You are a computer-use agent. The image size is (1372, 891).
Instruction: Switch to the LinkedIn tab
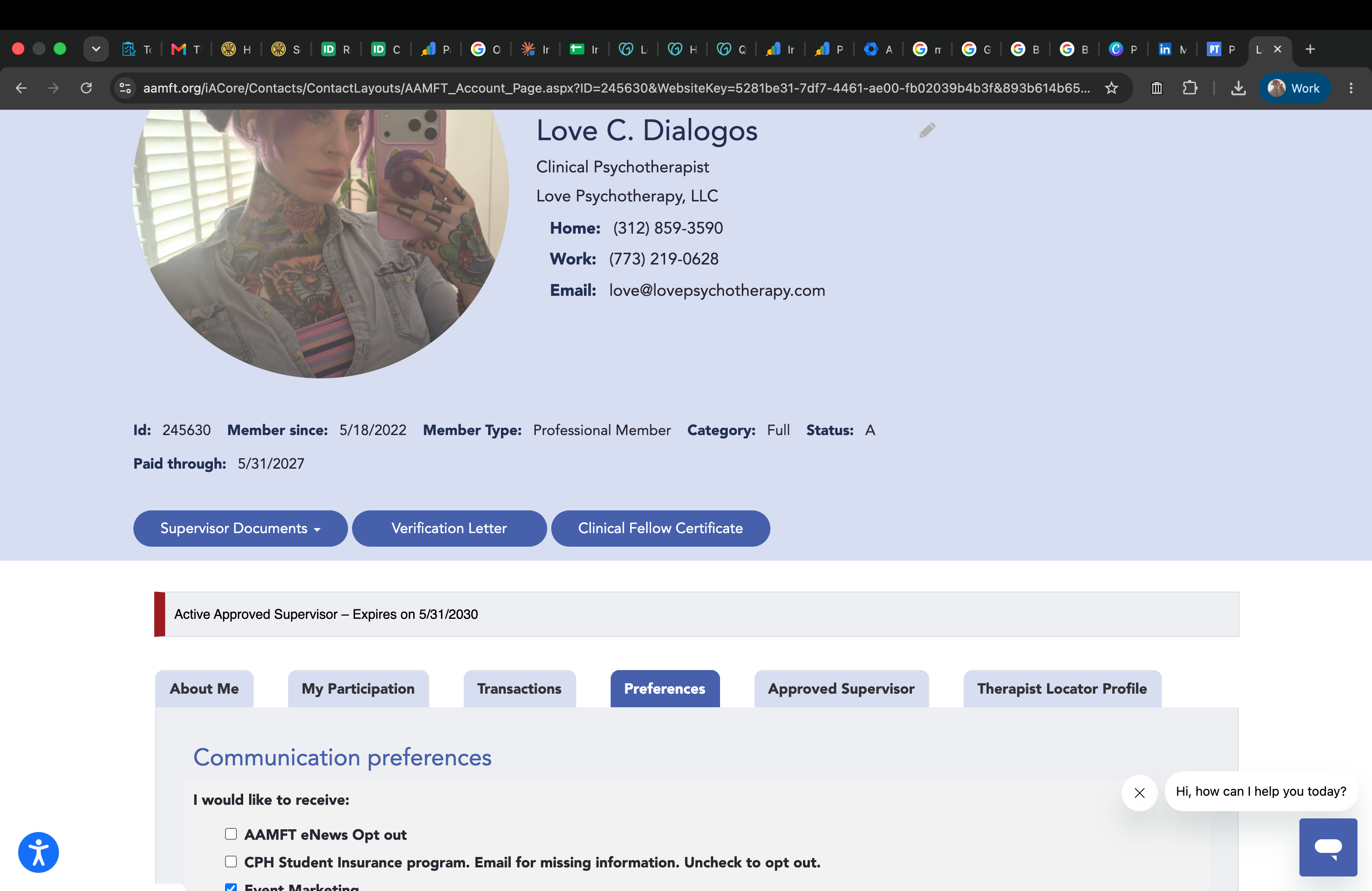click(1172, 49)
